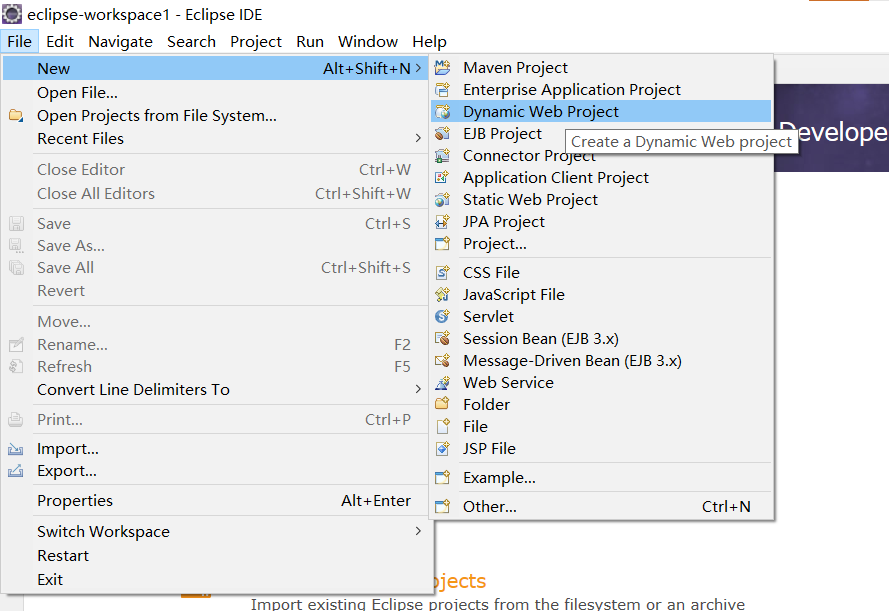
Task: Open the Navigate menu
Action: click(120, 42)
